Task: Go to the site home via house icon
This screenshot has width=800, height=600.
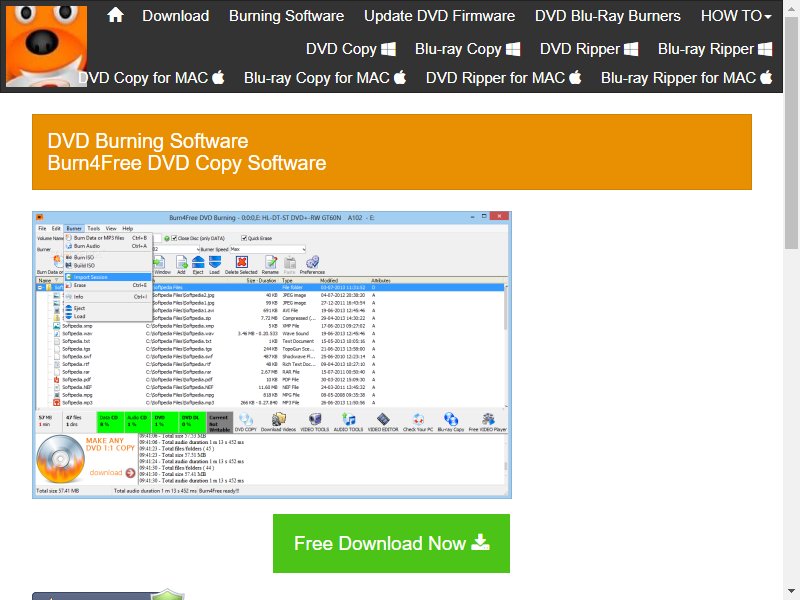Action: [115, 15]
